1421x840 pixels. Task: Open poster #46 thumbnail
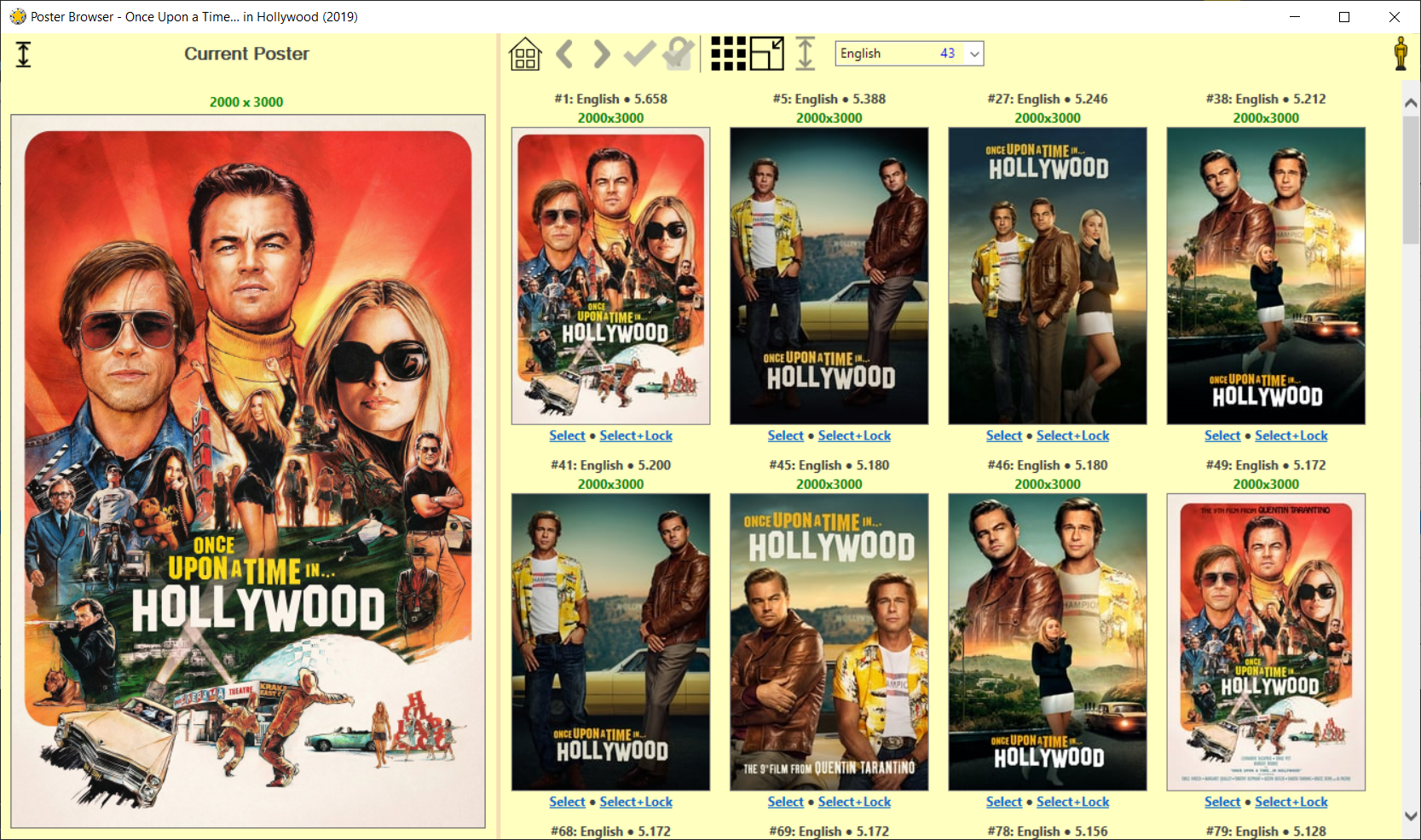pyautogui.click(x=1048, y=642)
